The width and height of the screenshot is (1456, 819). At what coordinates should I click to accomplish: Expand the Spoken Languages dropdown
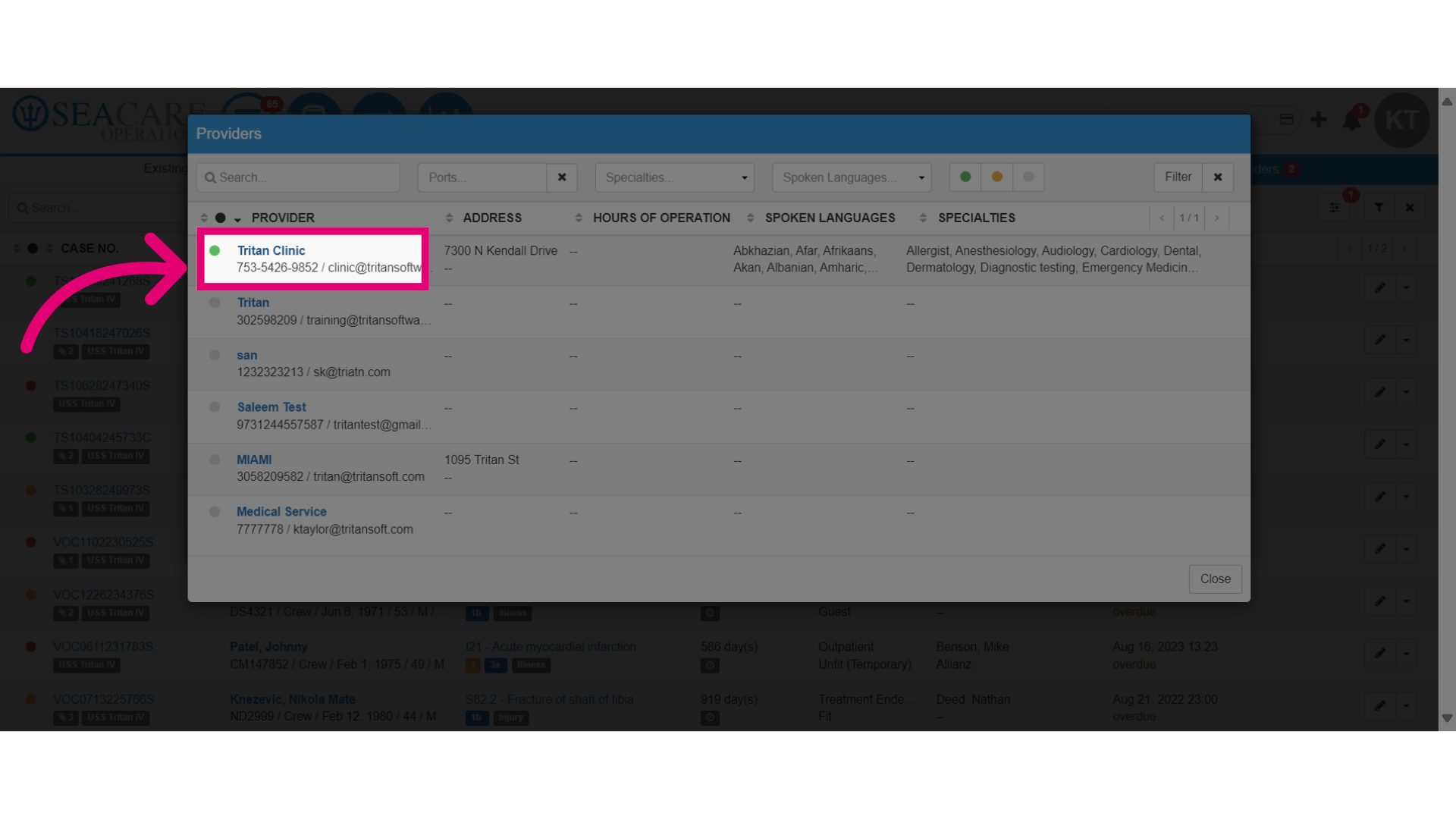(x=852, y=177)
